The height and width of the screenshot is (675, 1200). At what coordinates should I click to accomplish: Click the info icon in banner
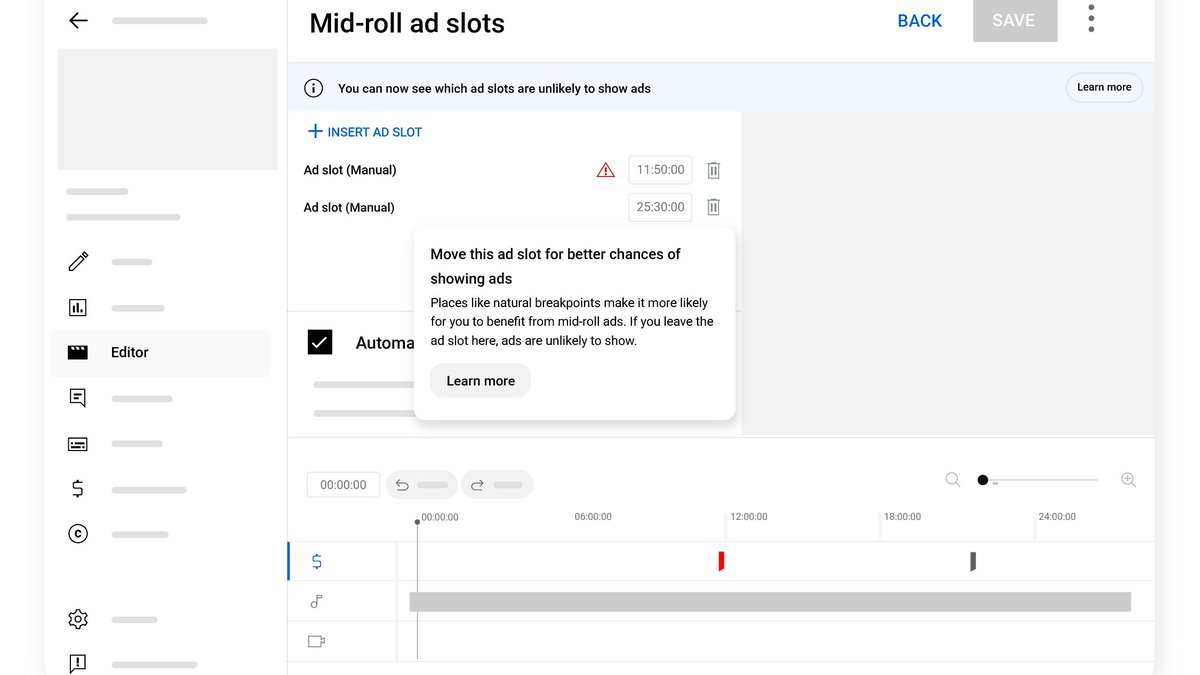[313, 88]
